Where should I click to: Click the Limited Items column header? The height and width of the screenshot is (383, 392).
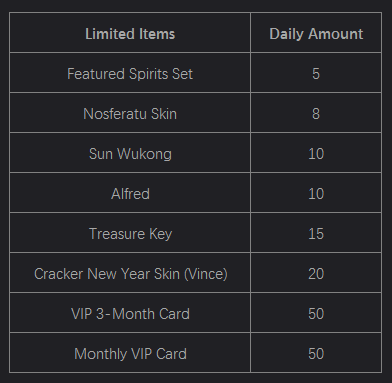130,33
